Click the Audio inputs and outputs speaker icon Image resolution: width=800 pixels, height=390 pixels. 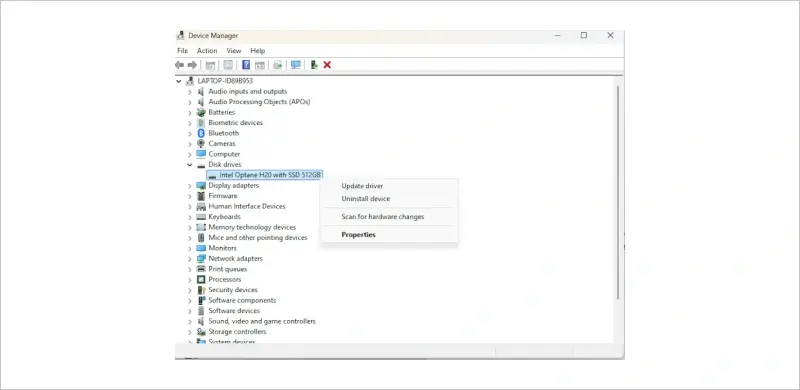pyautogui.click(x=201, y=91)
